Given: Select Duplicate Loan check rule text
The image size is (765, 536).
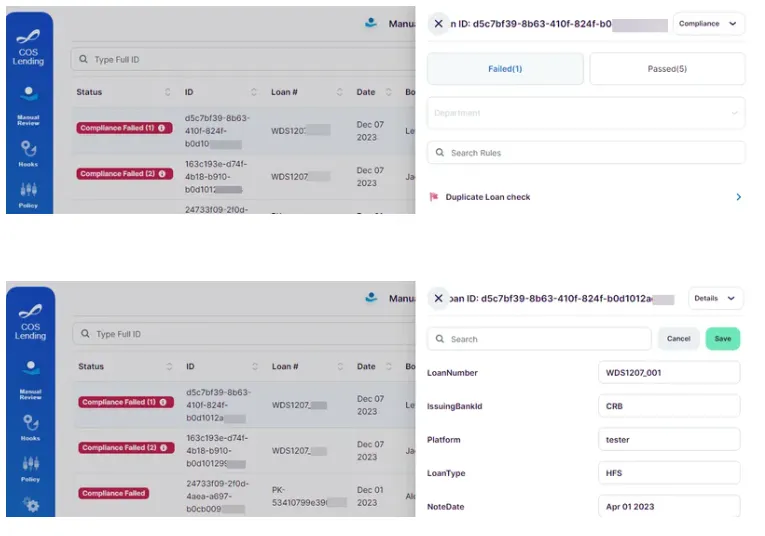Looking at the screenshot, I should [488, 197].
